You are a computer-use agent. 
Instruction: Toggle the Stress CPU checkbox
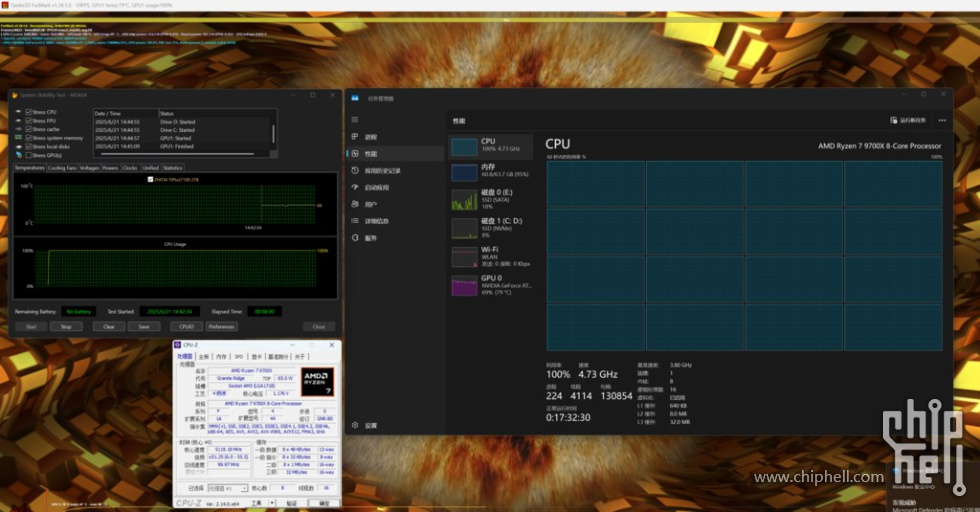click(x=29, y=112)
